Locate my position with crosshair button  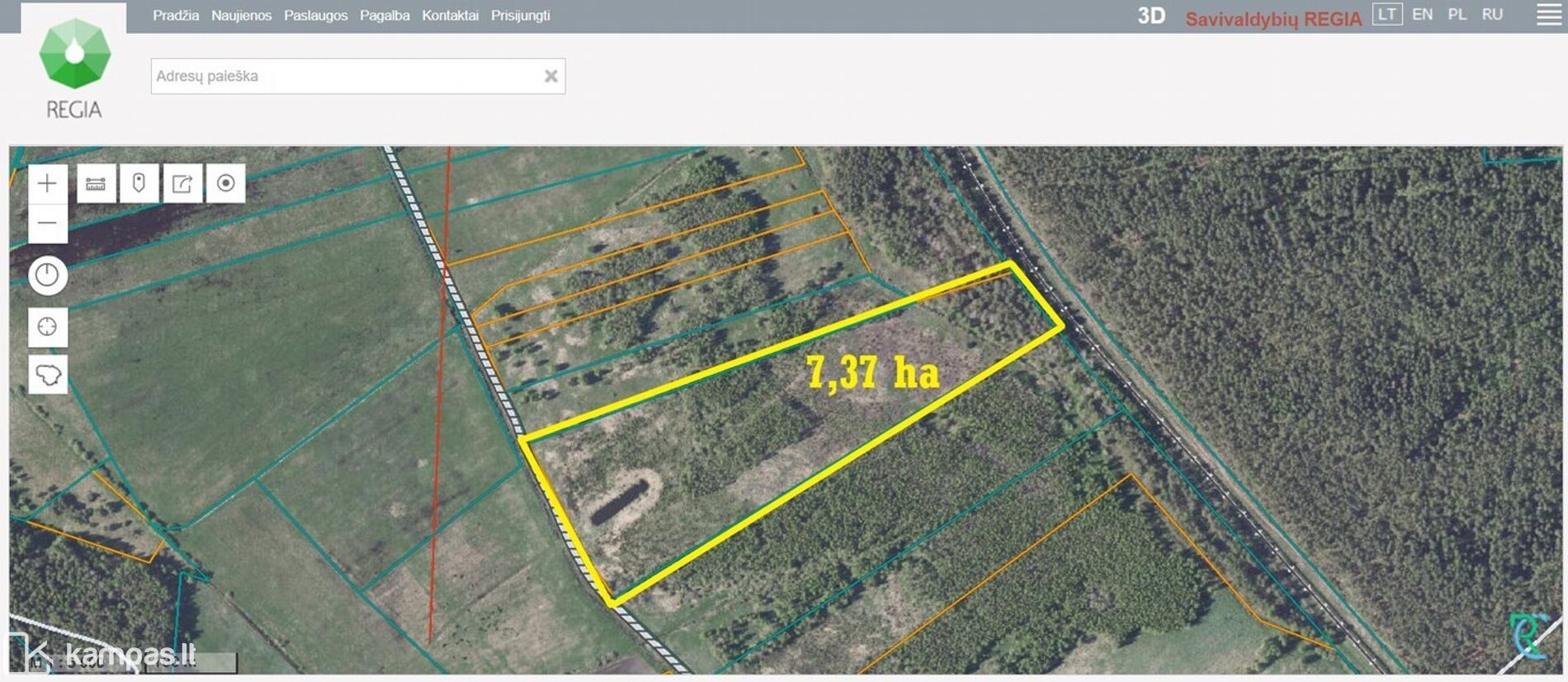48,327
